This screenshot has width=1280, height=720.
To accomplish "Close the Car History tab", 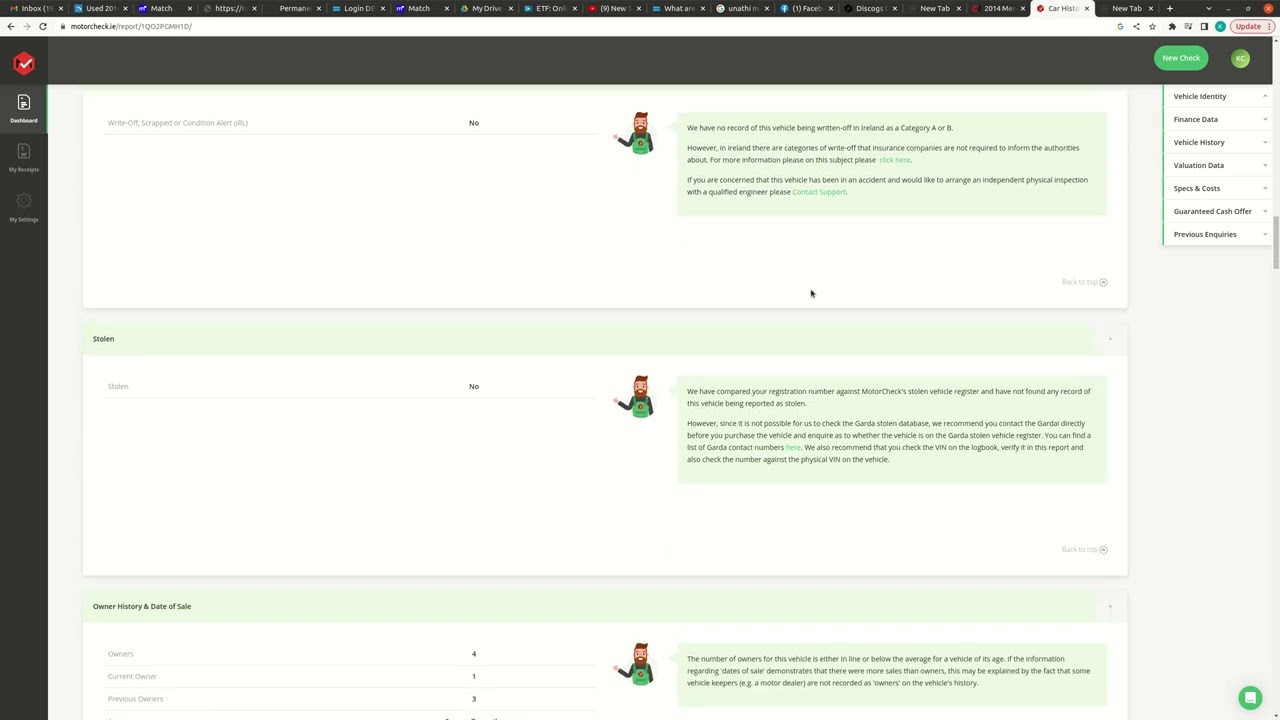I will pos(1087,8).
